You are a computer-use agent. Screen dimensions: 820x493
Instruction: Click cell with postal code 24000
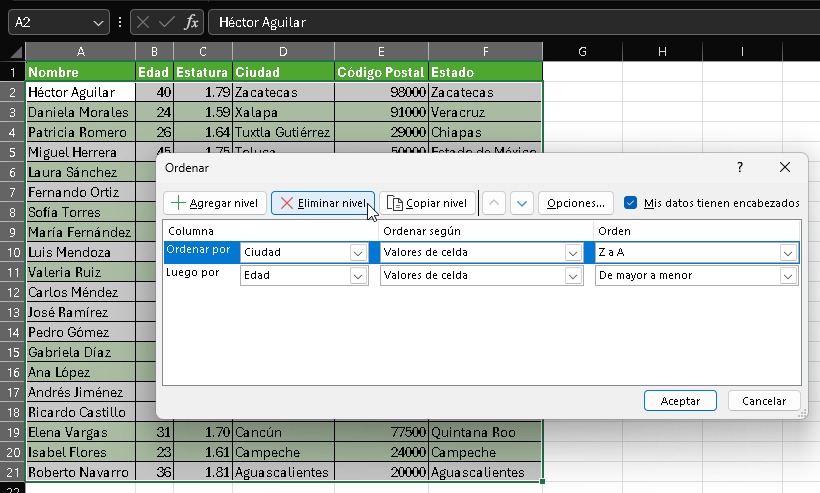pyautogui.click(x=381, y=452)
